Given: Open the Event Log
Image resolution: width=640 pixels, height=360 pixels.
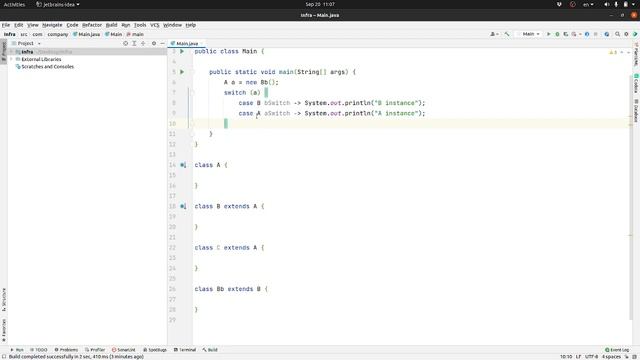Looking at the screenshot, I should [617, 350].
